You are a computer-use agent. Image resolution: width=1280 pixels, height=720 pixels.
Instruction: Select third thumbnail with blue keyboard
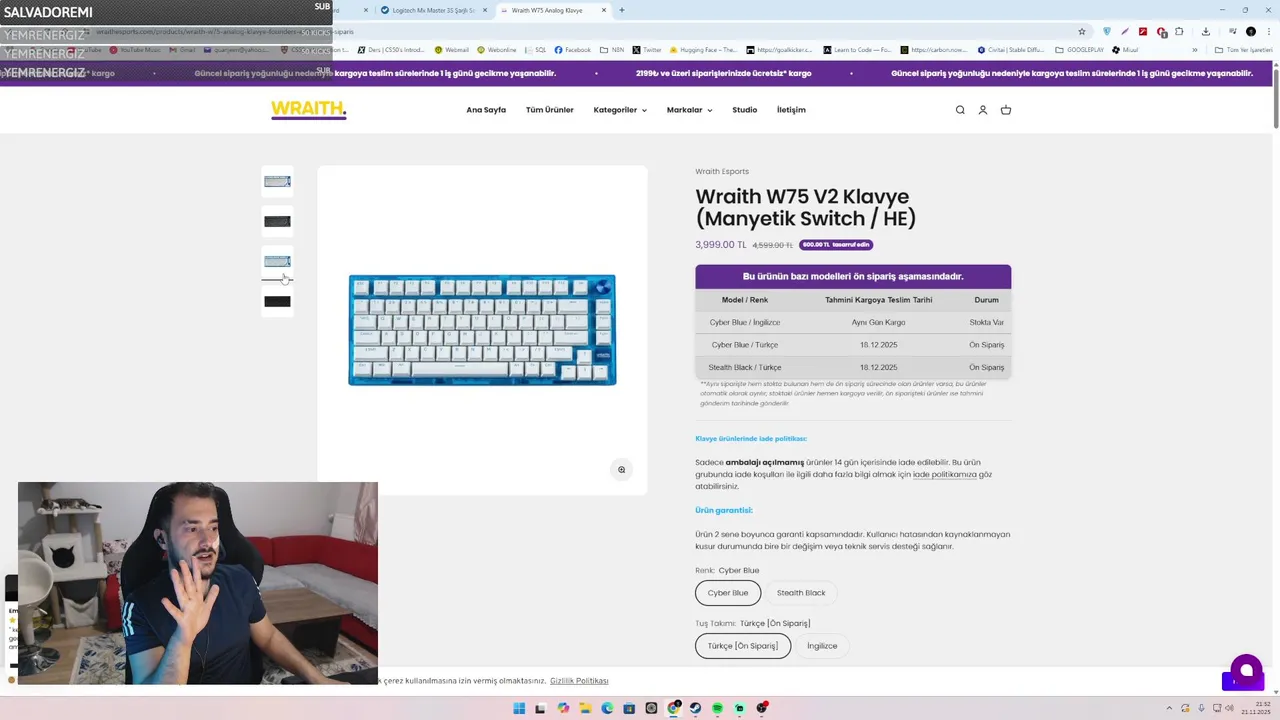tap(277, 261)
